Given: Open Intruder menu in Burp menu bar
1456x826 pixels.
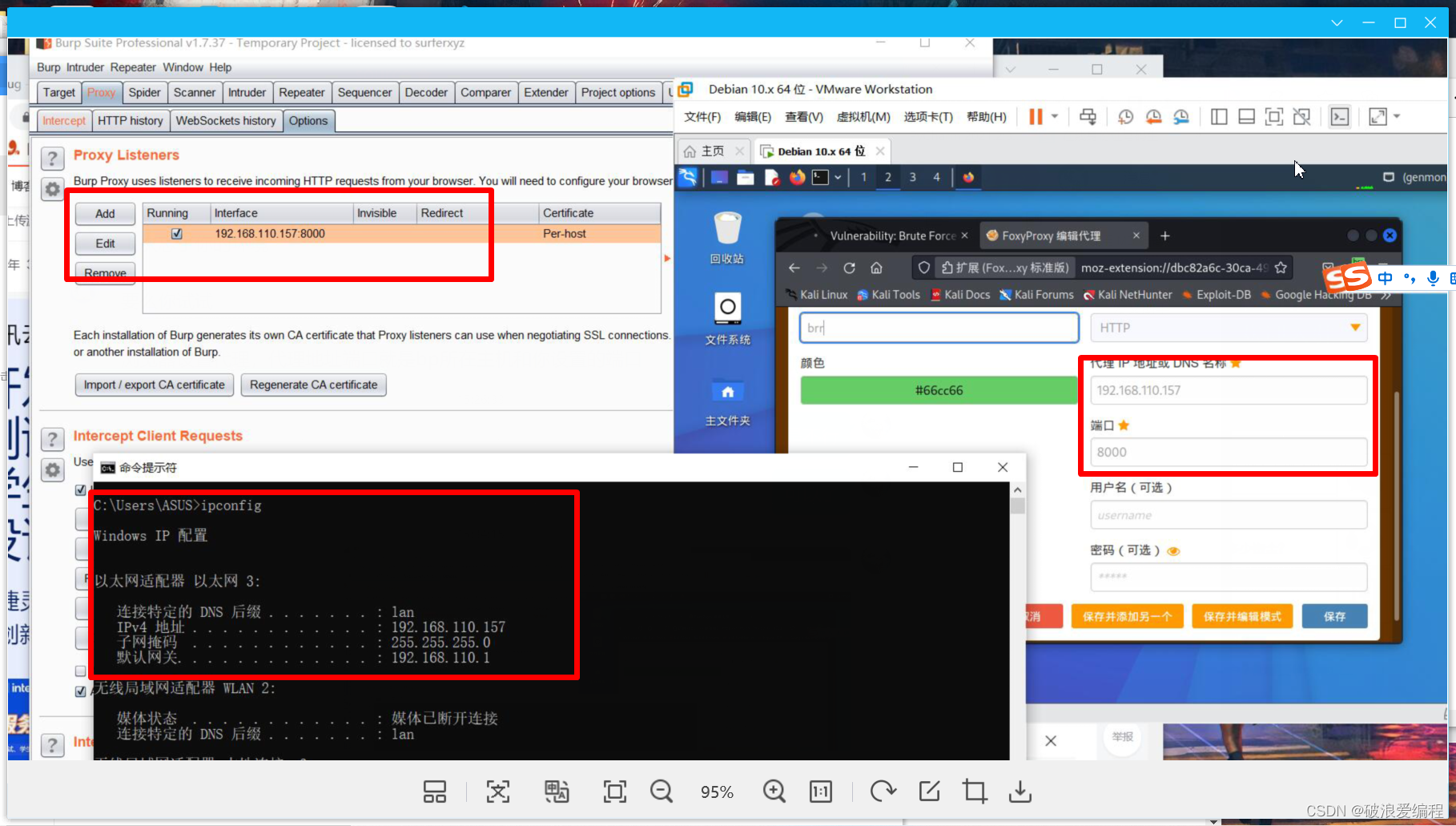Looking at the screenshot, I should tap(85, 67).
